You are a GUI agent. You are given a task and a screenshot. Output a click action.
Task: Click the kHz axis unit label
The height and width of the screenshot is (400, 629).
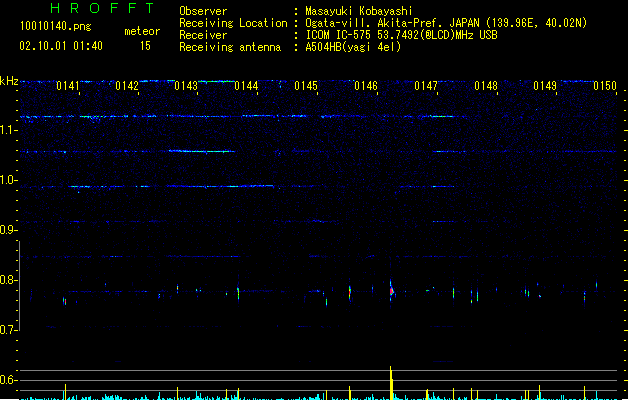coord(9,81)
